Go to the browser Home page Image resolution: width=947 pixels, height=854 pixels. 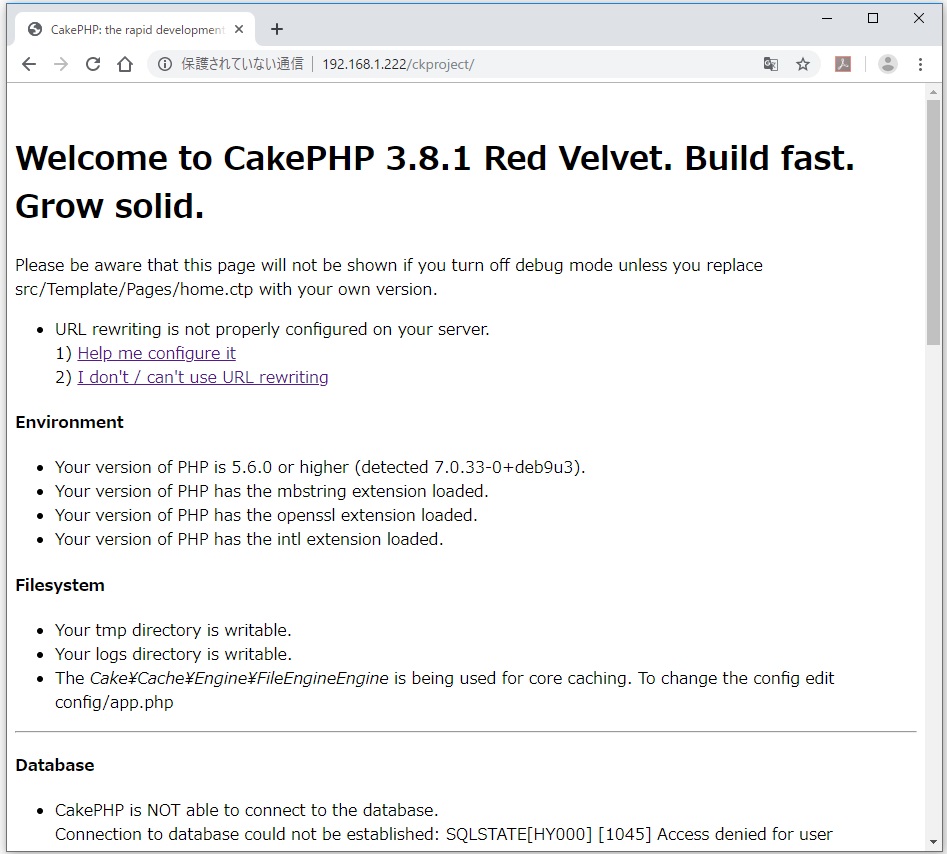click(x=125, y=64)
